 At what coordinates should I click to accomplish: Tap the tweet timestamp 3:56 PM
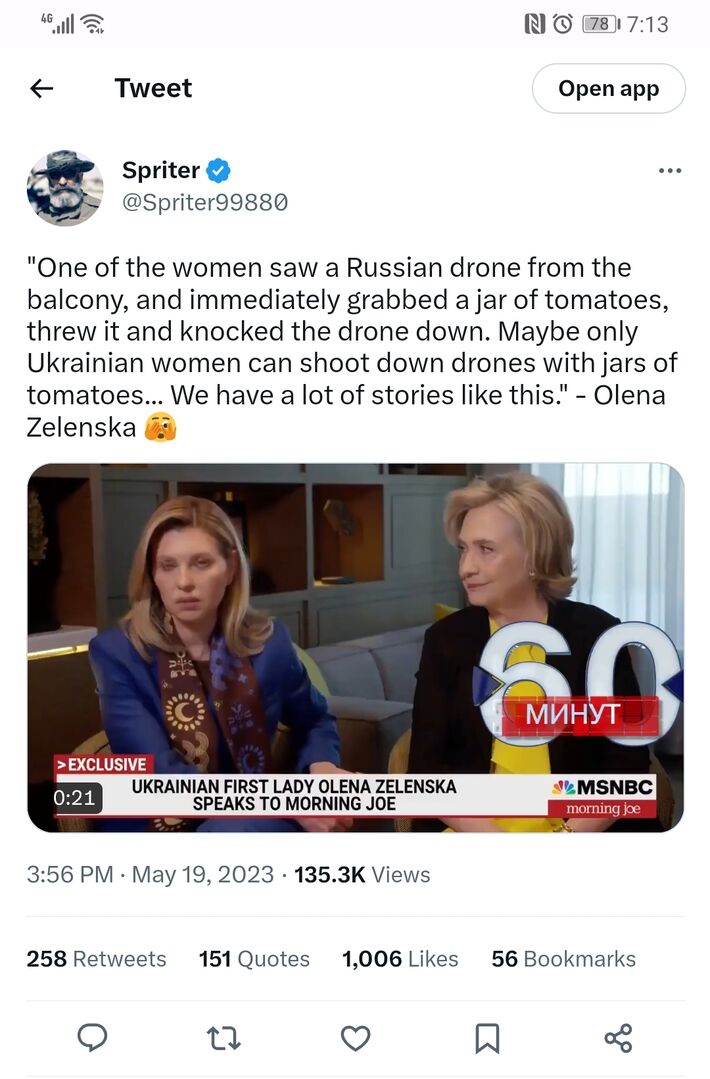pos(70,874)
